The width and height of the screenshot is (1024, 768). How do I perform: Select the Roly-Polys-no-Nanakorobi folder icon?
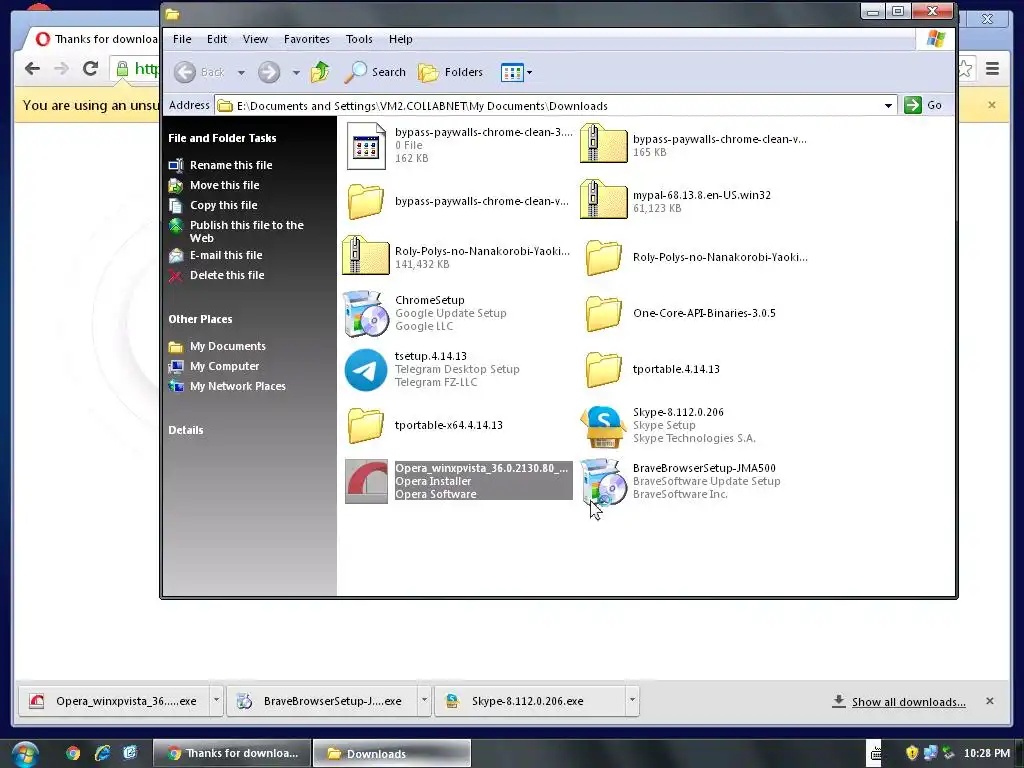click(x=603, y=257)
